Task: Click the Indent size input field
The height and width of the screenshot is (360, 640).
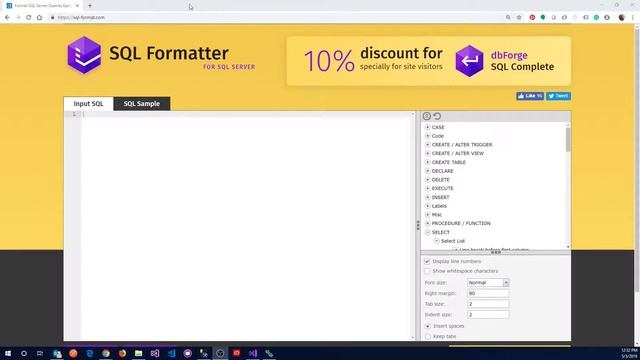Action: pyautogui.click(x=488, y=315)
